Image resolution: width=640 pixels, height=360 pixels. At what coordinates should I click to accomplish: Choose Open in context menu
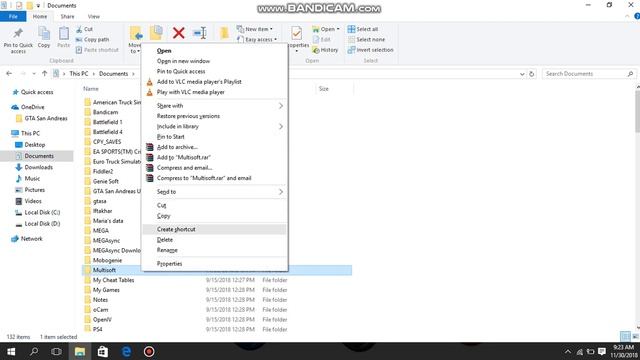click(215, 51)
